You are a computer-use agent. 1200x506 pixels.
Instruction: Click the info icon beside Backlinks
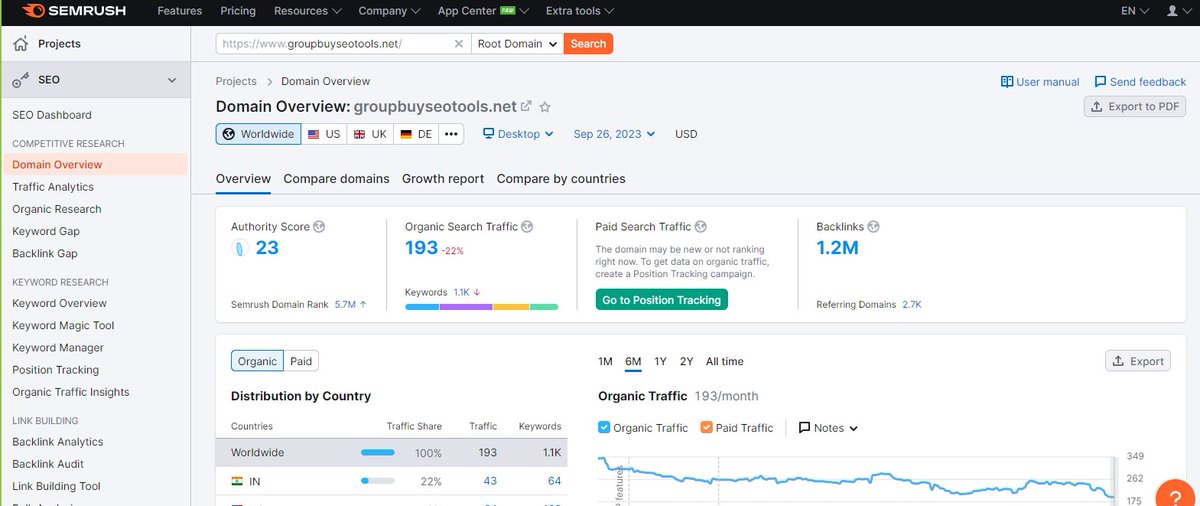pyautogui.click(x=873, y=227)
